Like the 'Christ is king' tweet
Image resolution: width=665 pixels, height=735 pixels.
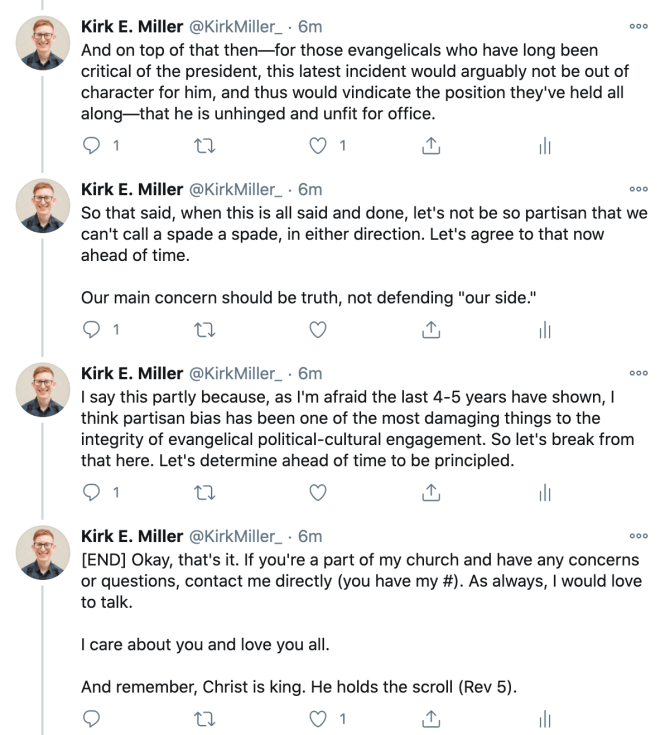pyautogui.click(x=319, y=717)
